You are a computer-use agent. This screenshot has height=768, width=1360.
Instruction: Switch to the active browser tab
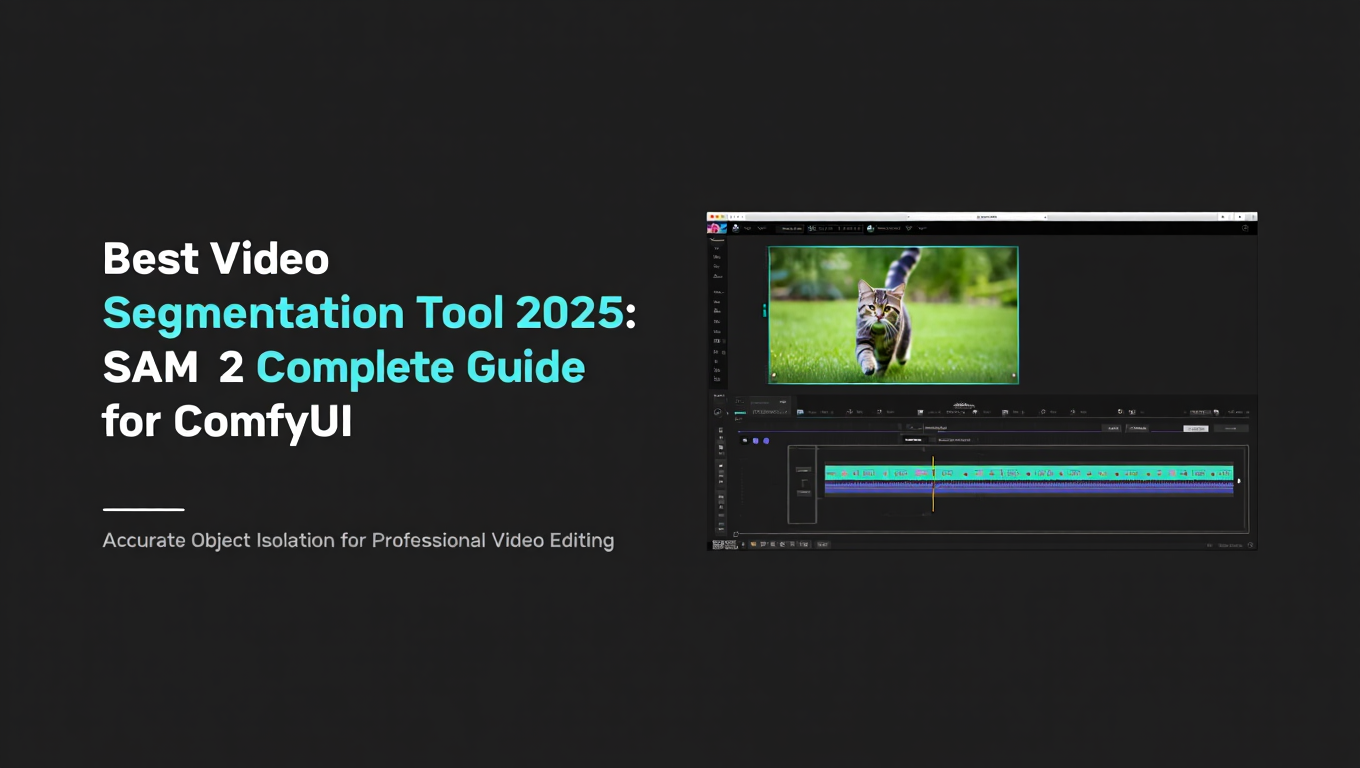click(988, 217)
